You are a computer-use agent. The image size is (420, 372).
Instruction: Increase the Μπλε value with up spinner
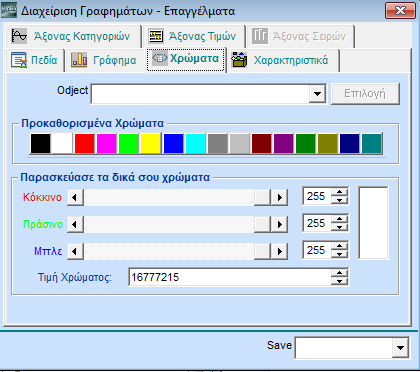click(340, 246)
